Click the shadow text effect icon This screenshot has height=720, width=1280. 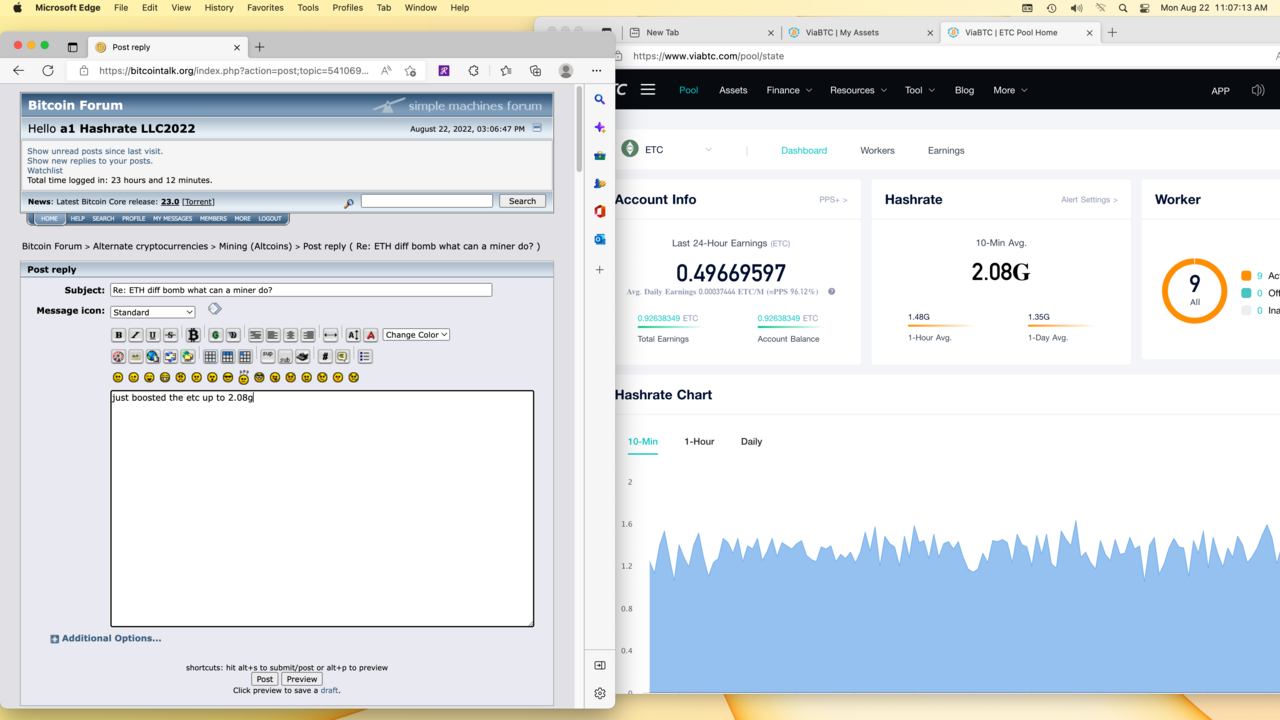pyautogui.click(x=233, y=335)
